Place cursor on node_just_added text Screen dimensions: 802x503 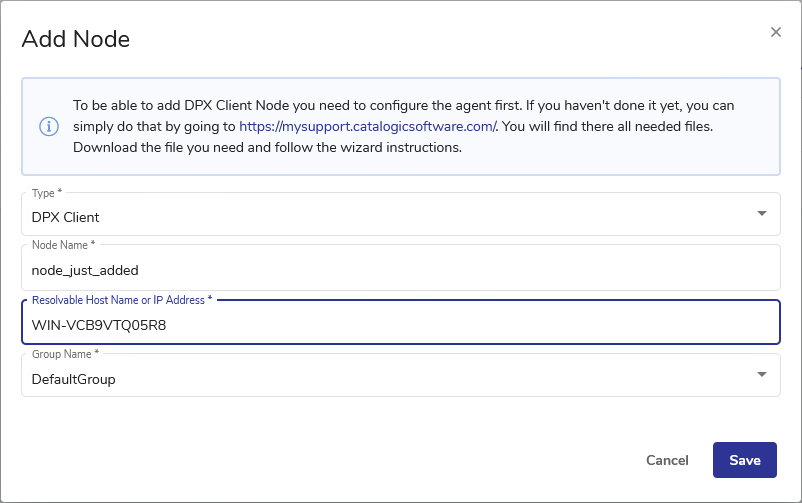click(85, 270)
